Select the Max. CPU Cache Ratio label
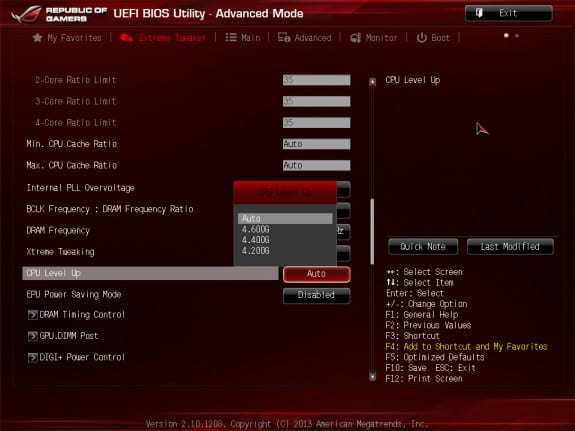The width and height of the screenshot is (575, 431). [72, 165]
